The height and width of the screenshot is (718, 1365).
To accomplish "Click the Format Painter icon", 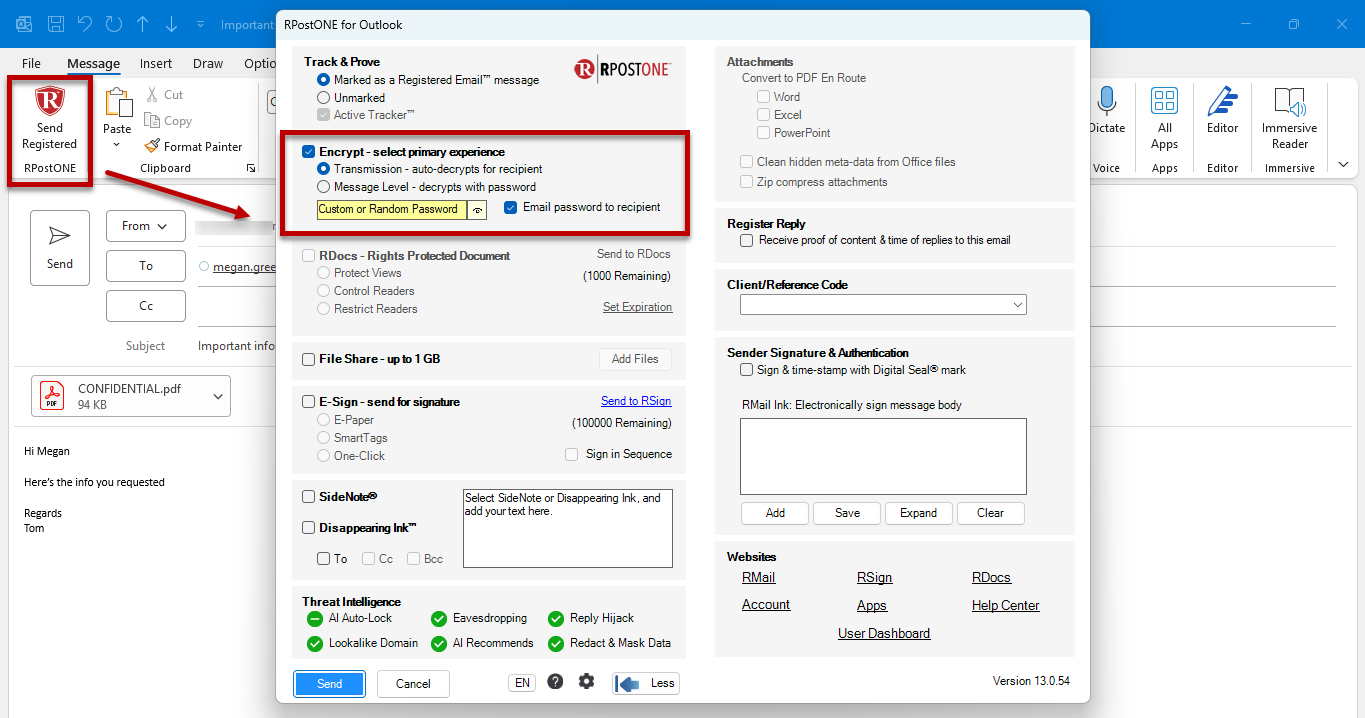I will (152, 146).
